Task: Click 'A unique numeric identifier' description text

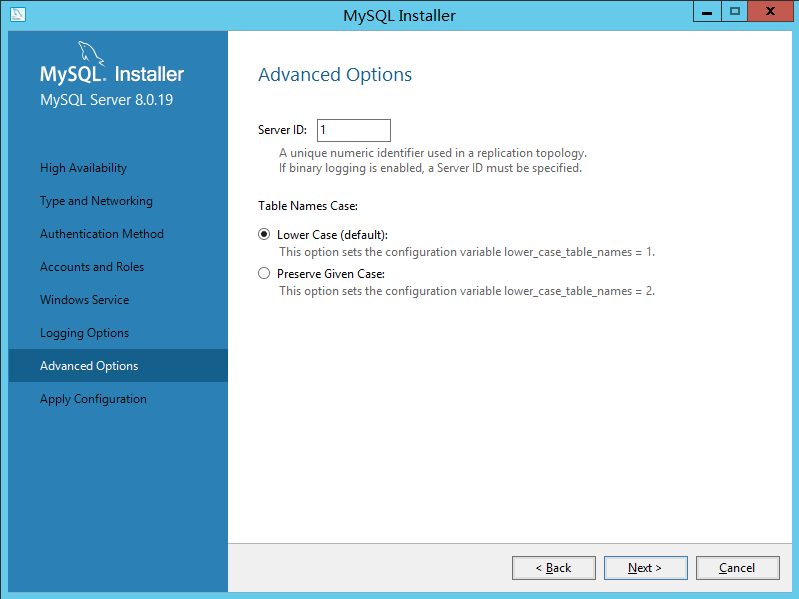Action: click(x=433, y=153)
